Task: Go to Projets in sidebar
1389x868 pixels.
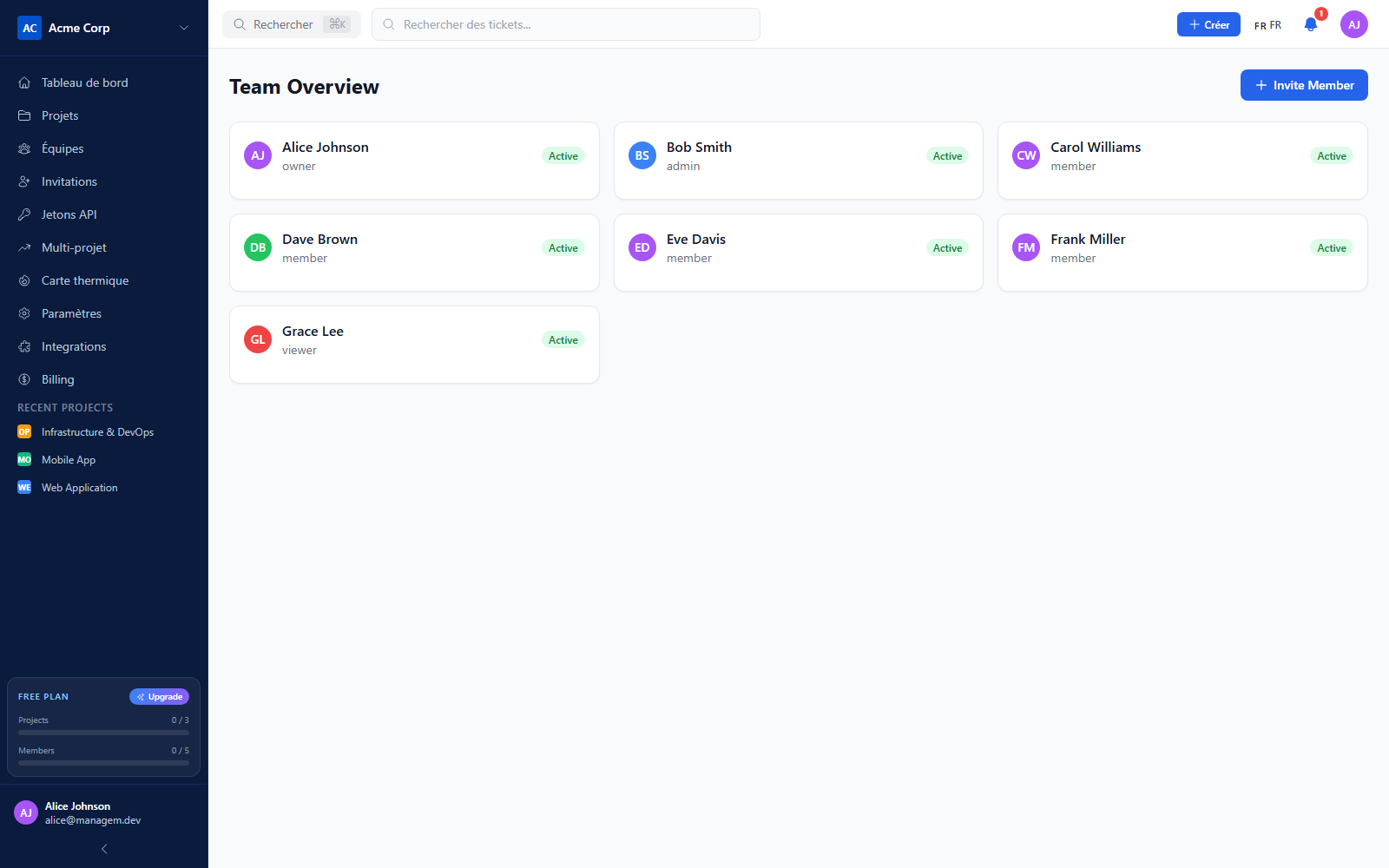Action: pyautogui.click(x=104, y=115)
